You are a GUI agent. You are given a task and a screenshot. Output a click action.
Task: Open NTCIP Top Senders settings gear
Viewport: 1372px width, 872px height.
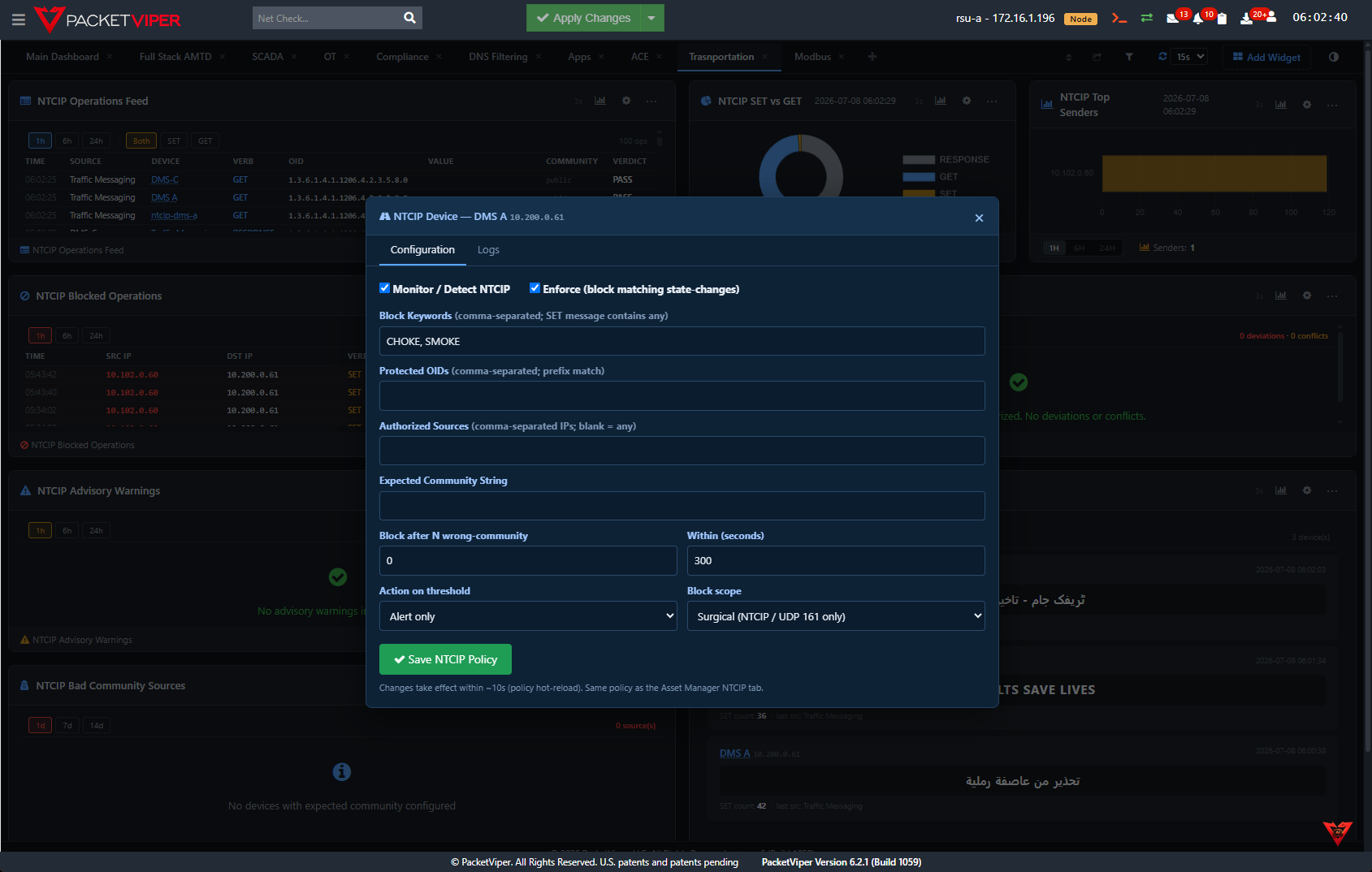coord(1307,105)
